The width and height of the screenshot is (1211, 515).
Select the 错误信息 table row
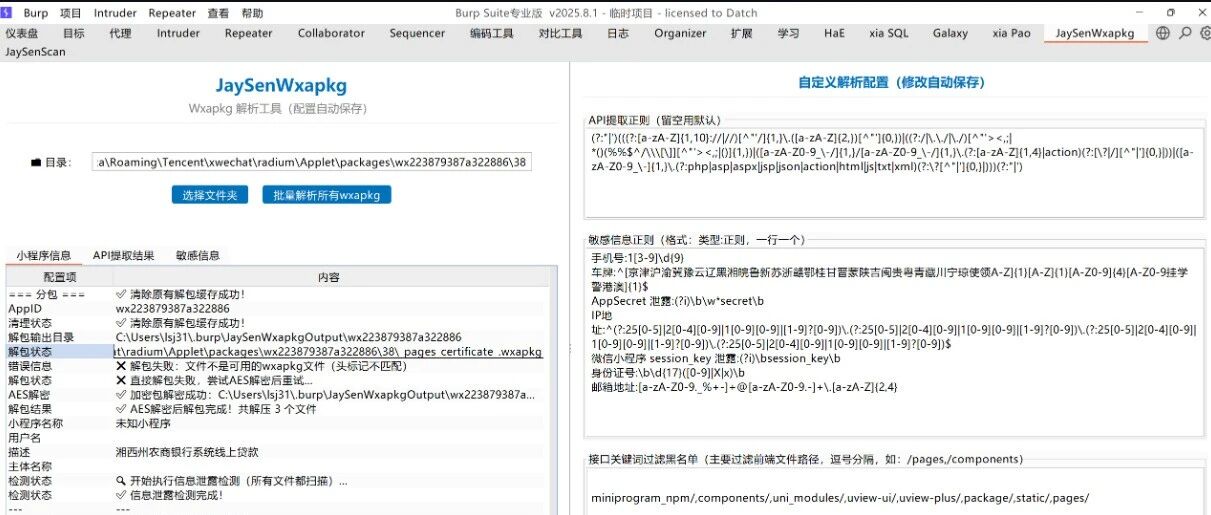(x=278, y=366)
